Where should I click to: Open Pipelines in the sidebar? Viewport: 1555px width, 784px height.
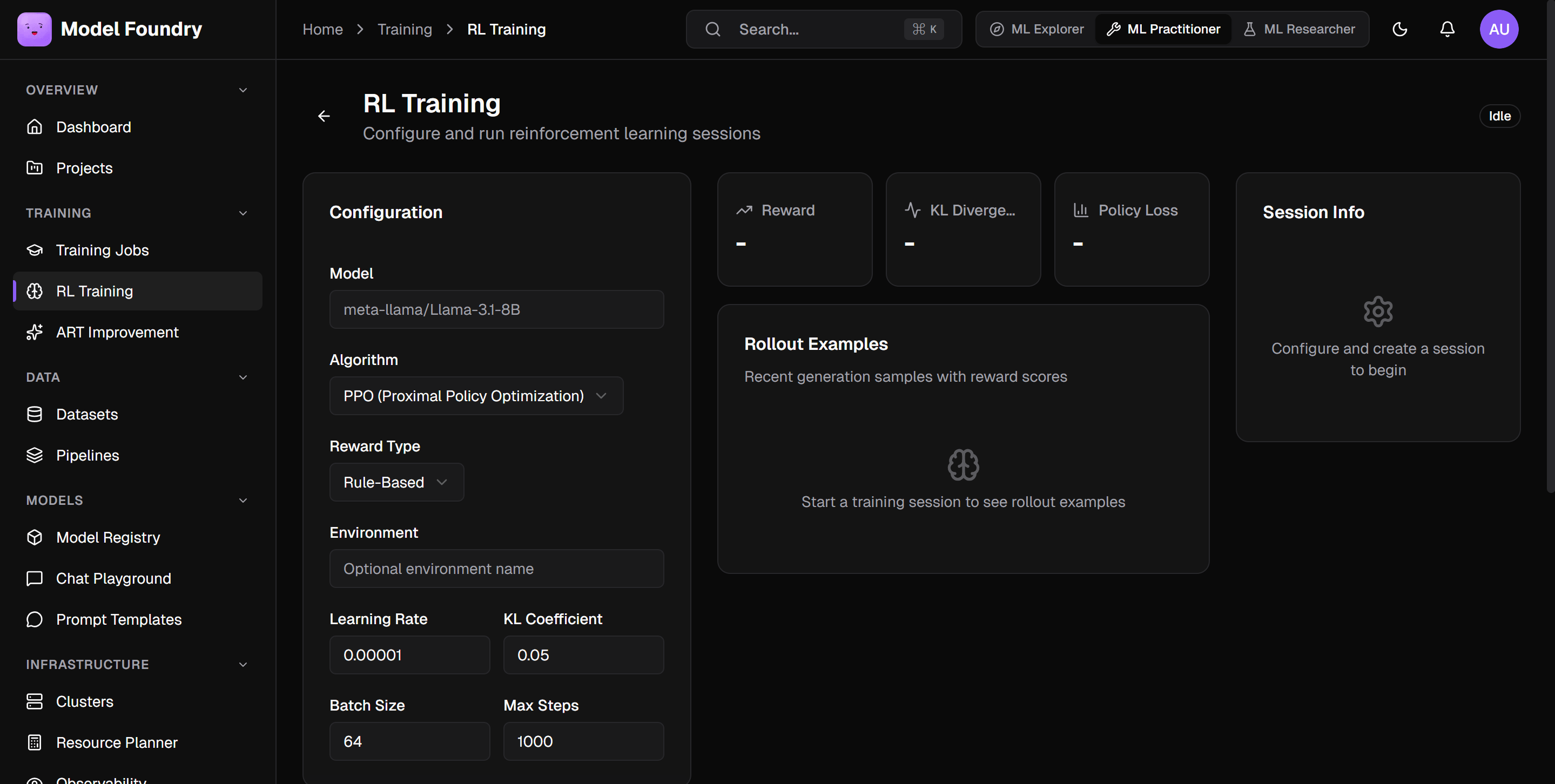pyautogui.click(x=138, y=455)
